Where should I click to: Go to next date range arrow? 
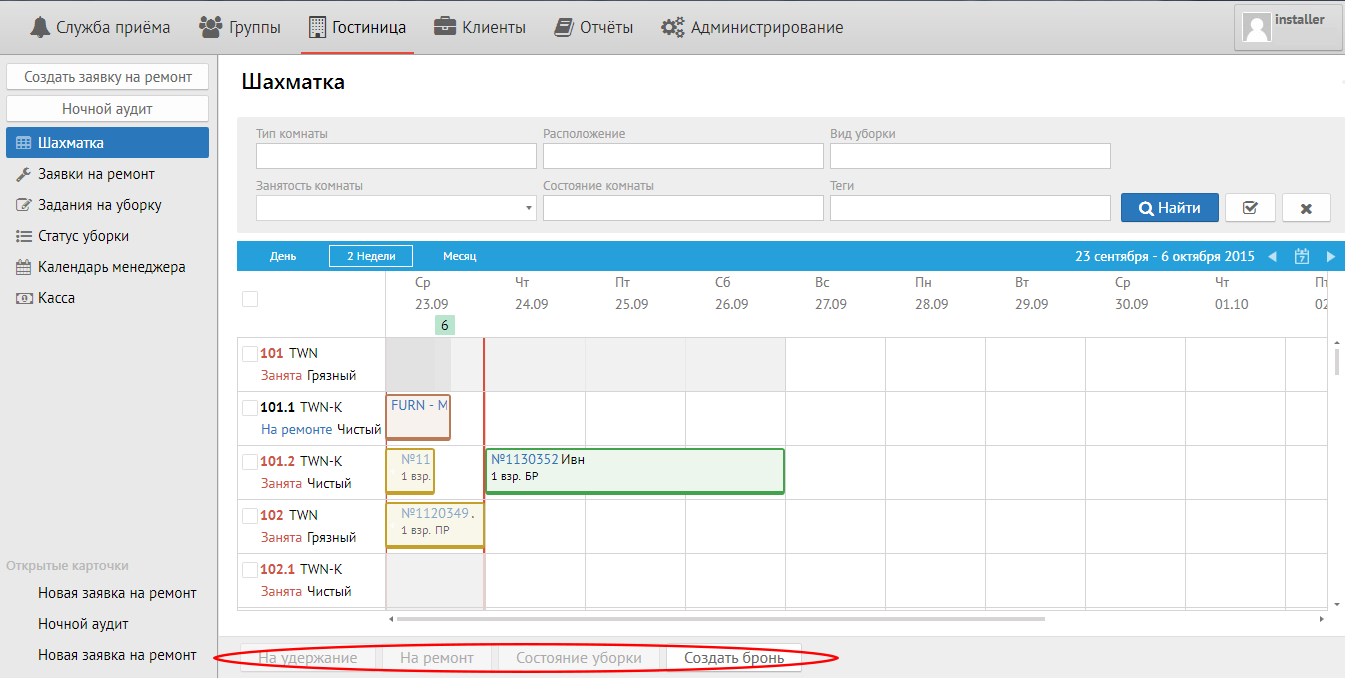pyautogui.click(x=1330, y=256)
